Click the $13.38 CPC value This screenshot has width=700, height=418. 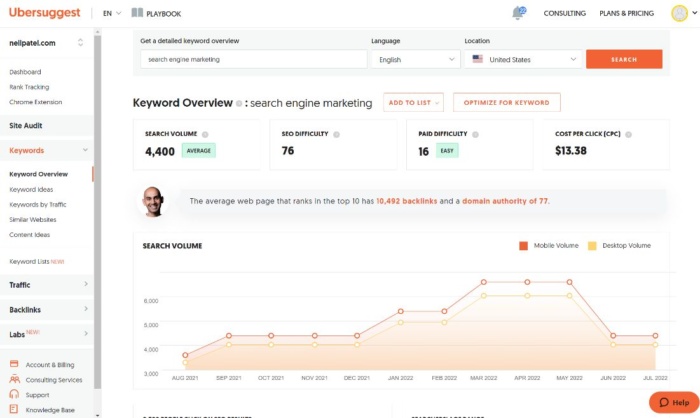(571, 151)
